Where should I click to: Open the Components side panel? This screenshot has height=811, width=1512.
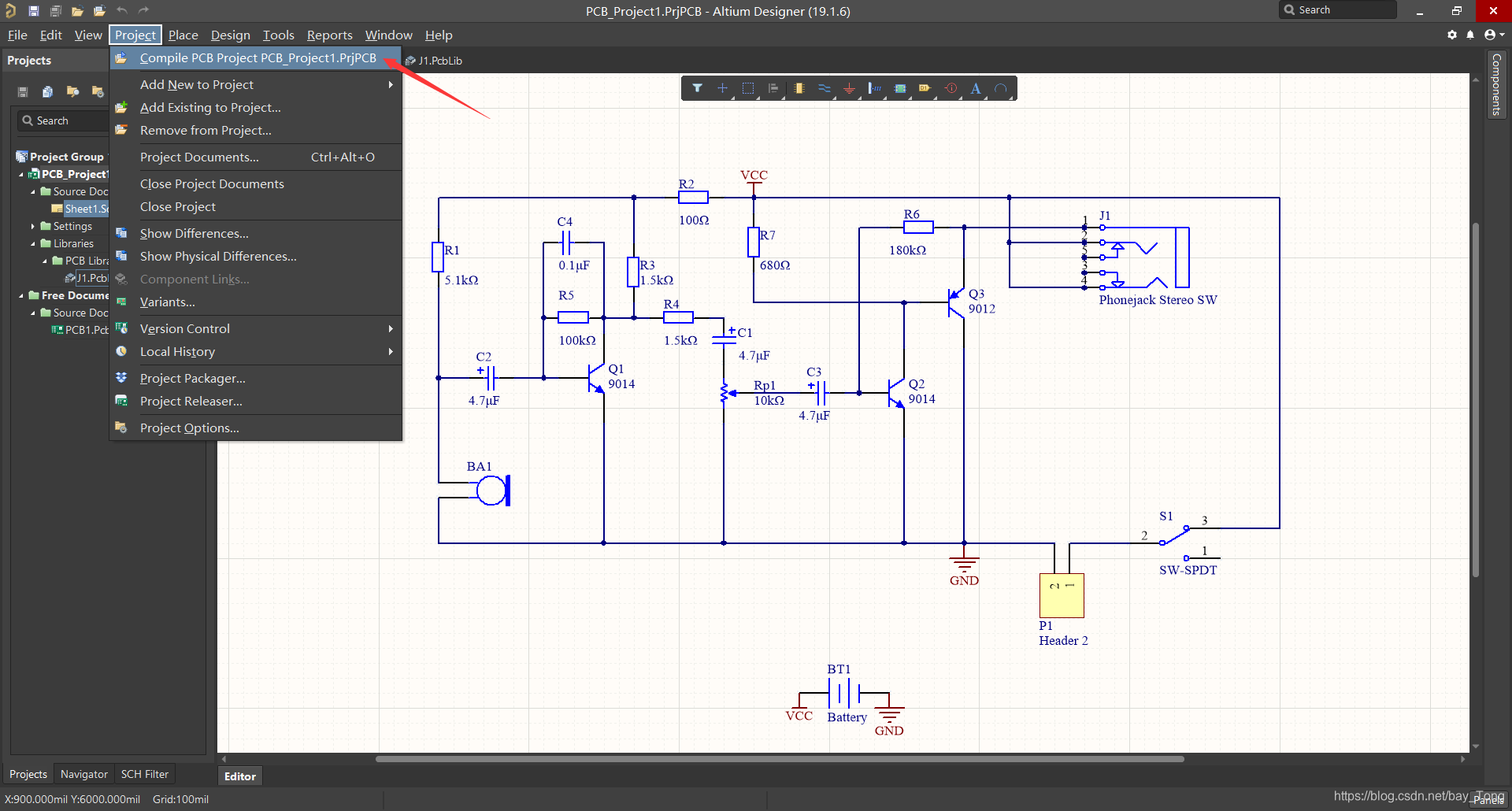coord(1496,85)
